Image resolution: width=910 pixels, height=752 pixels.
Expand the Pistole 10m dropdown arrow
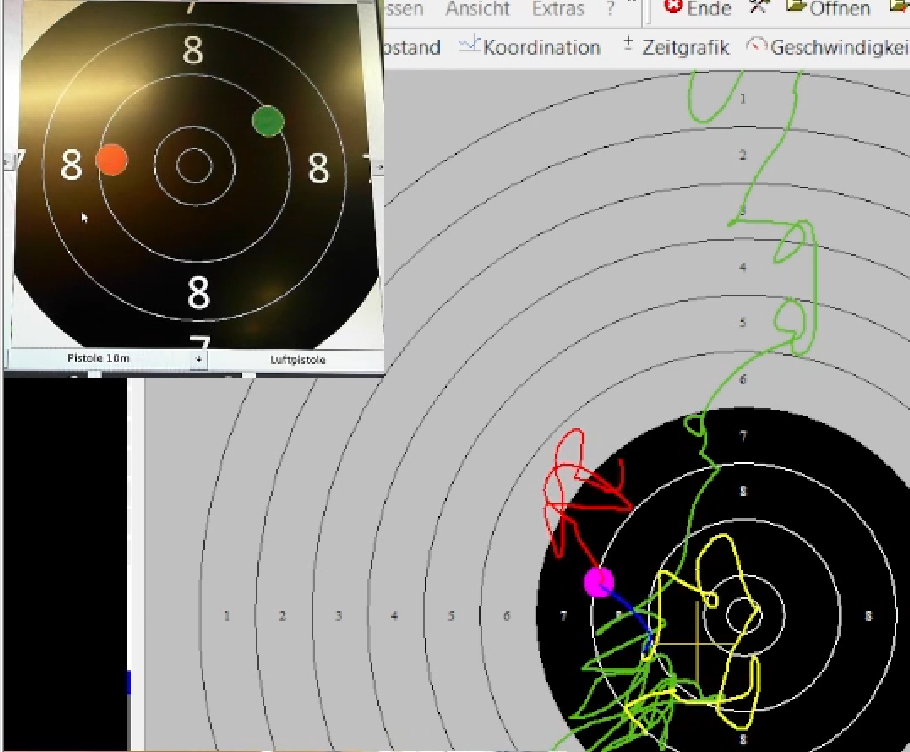pyautogui.click(x=199, y=359)
